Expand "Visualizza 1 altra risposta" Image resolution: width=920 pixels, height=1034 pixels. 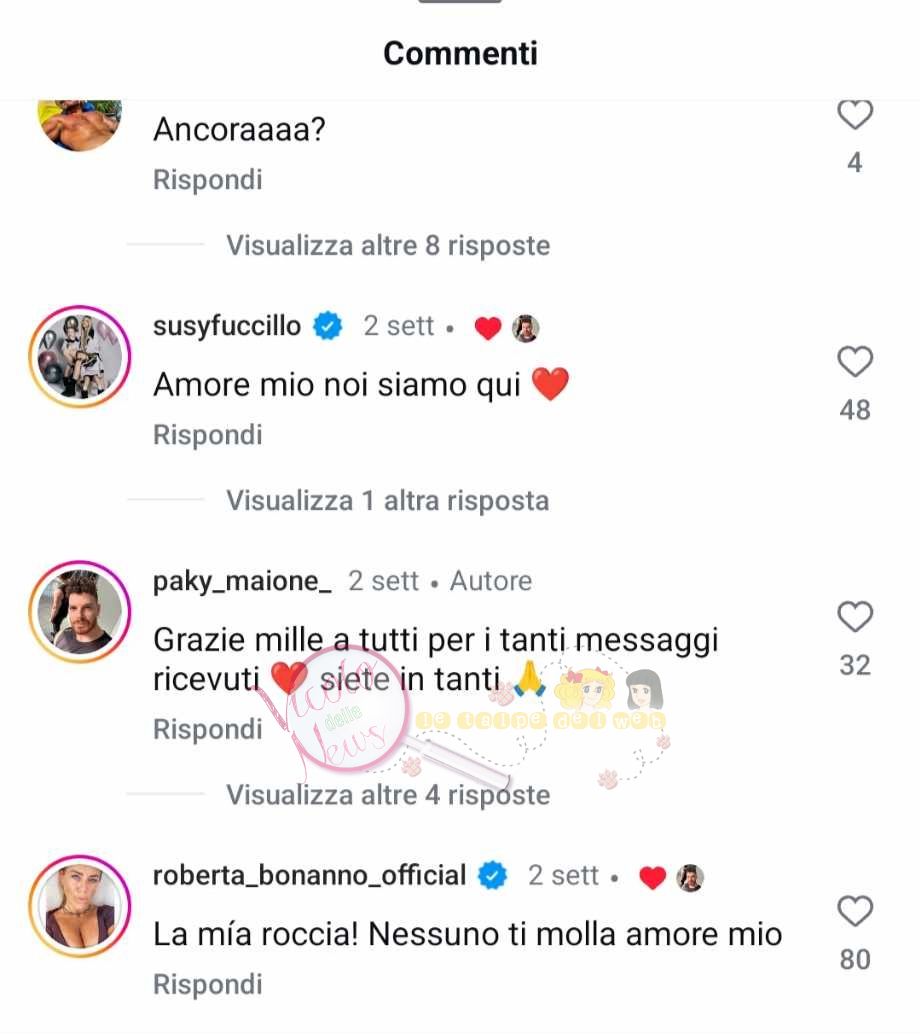coord(388,501)
